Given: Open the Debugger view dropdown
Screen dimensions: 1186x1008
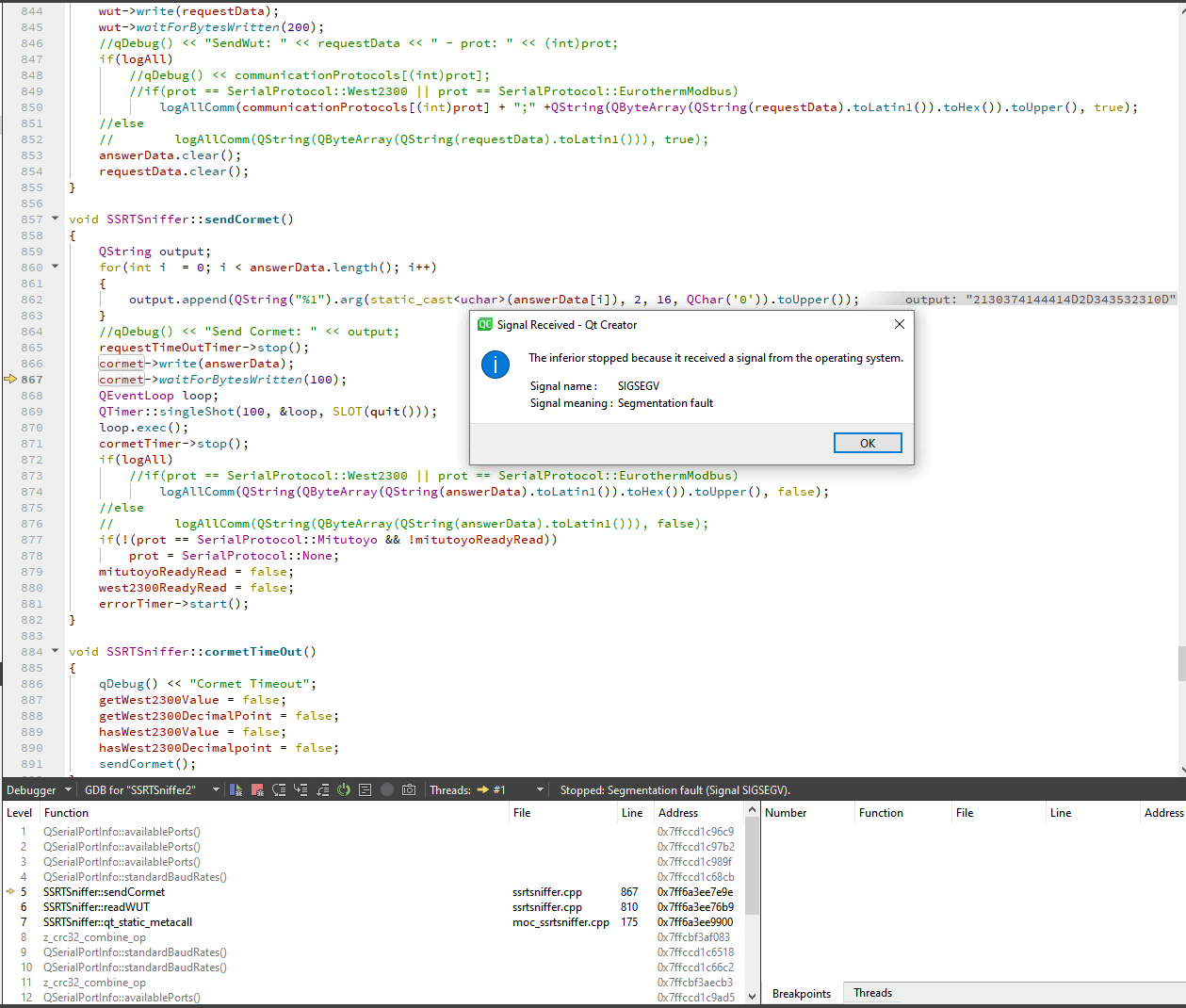Looking at the screenshot, I should pos(40,789).
